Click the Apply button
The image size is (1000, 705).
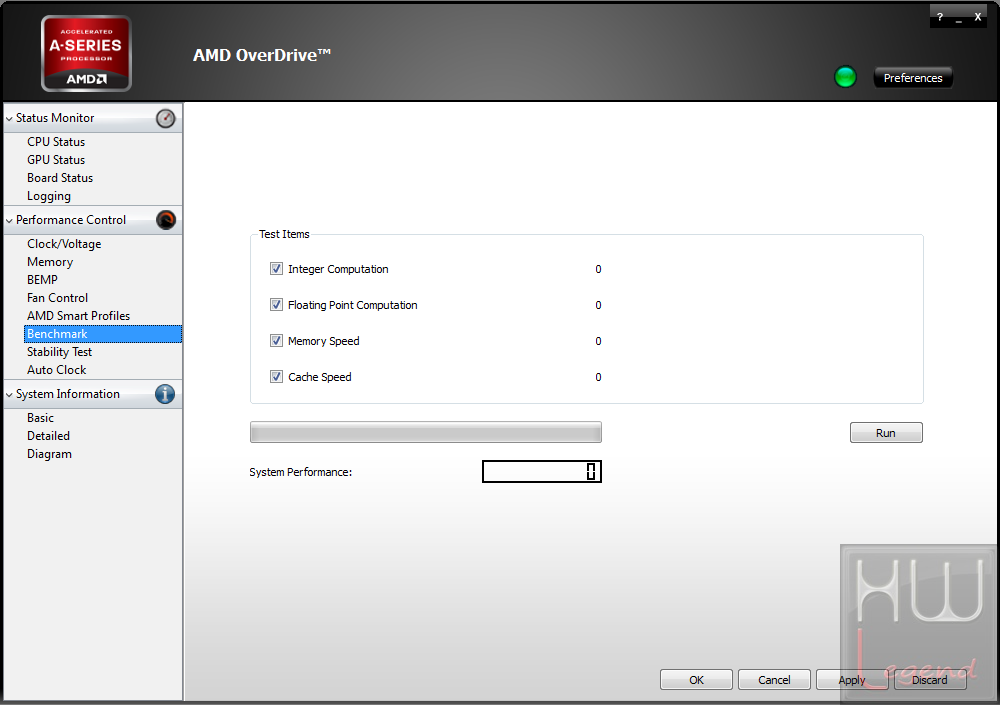coord(852,679)
